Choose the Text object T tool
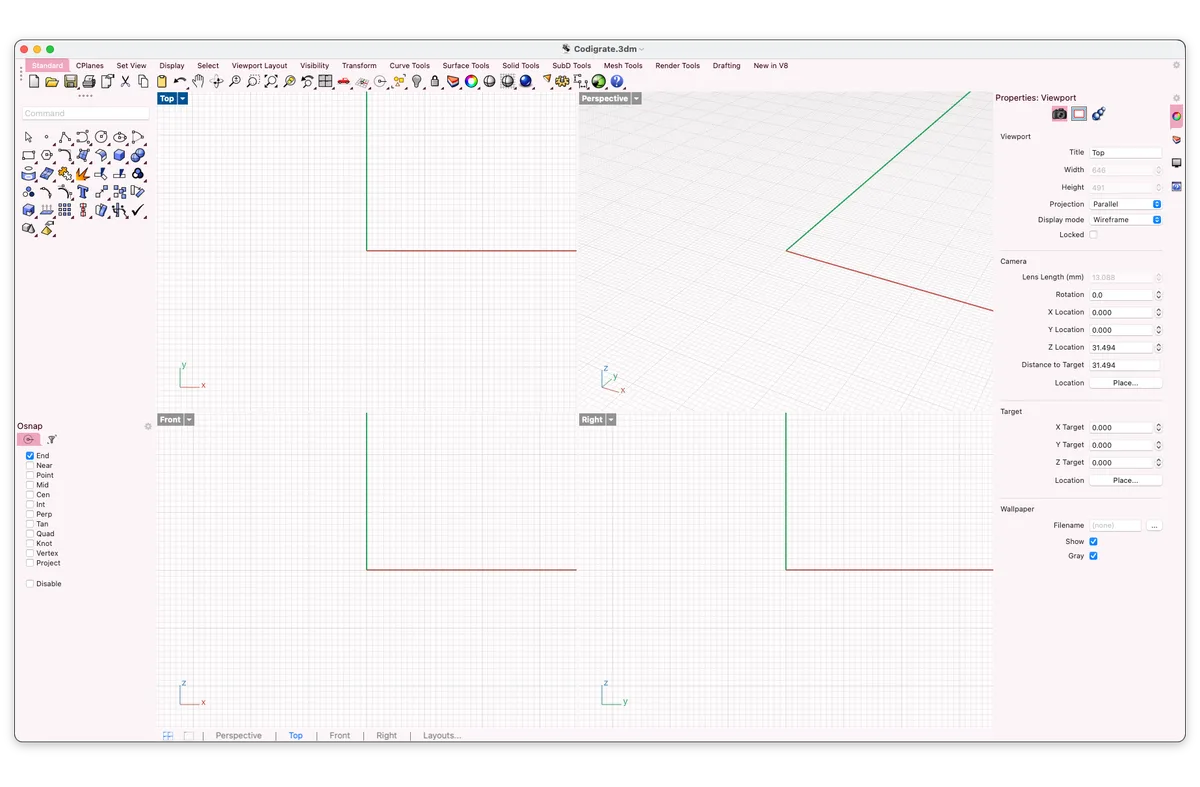1200x787 pixels. (83, 192)
